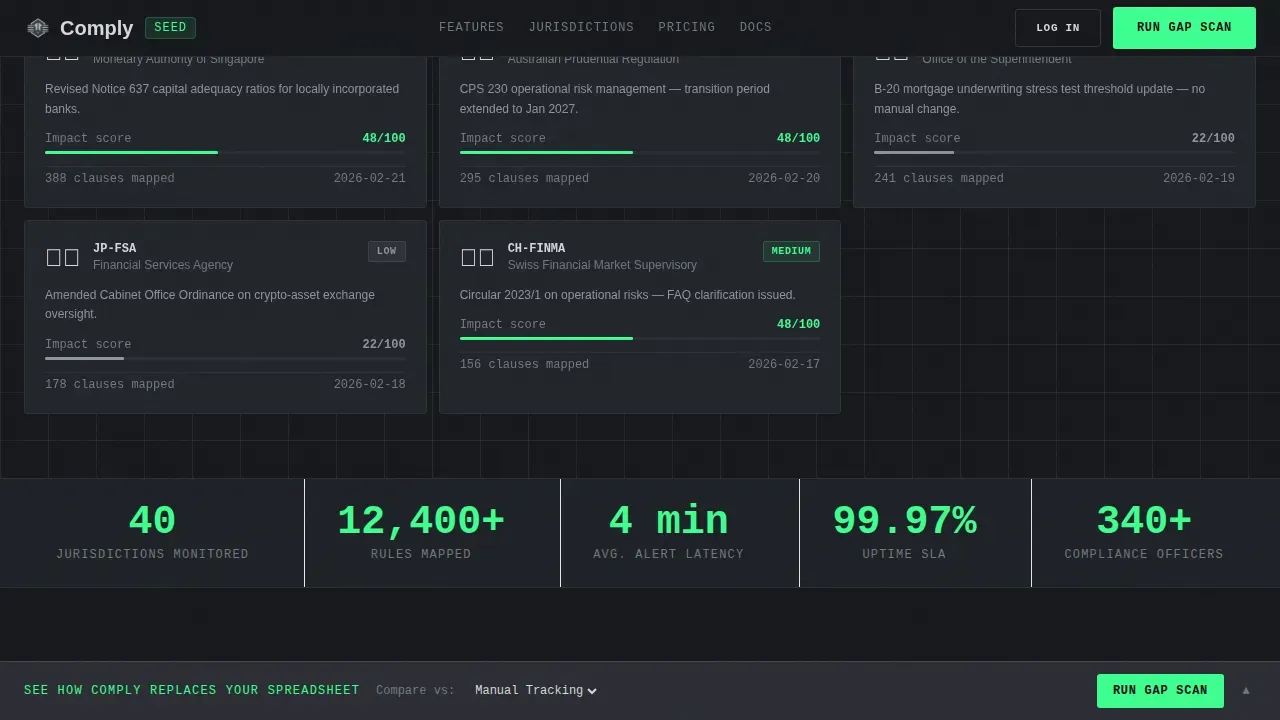The image size is (1280, 720).
Task: Click the SEED badge
Action: tap(170, 28)
